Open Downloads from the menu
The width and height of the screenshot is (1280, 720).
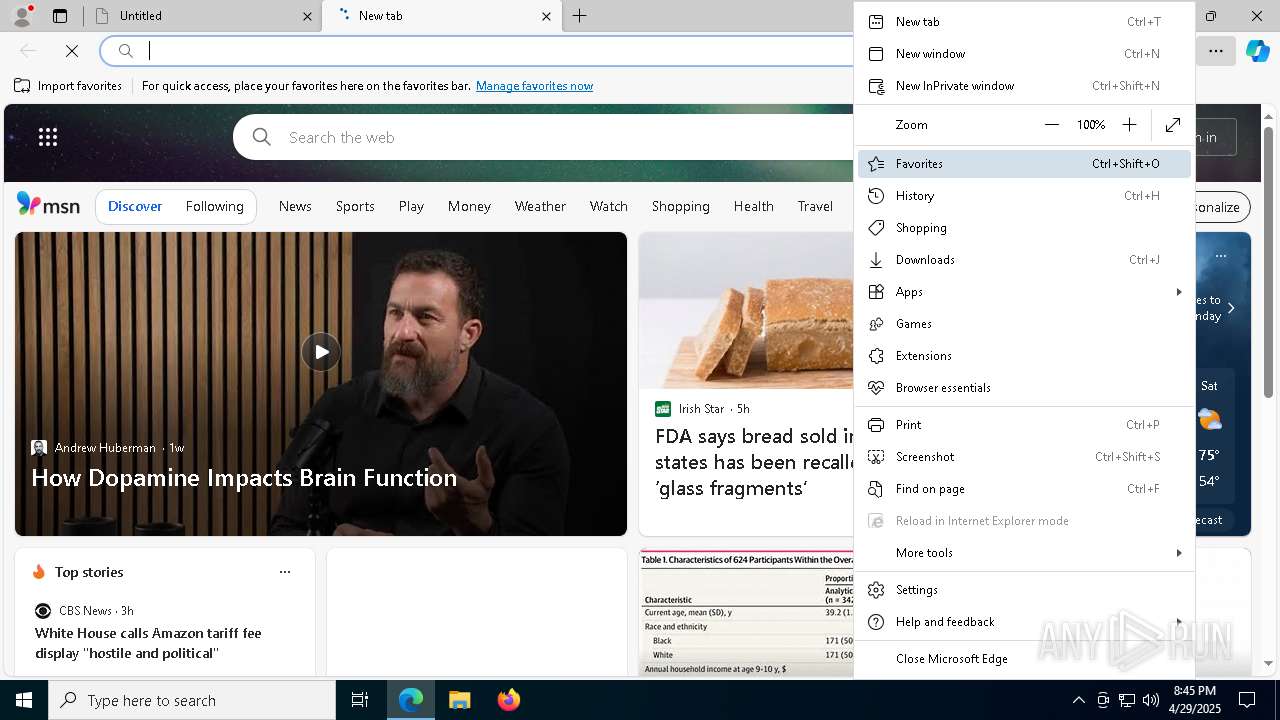[1024, 260]
